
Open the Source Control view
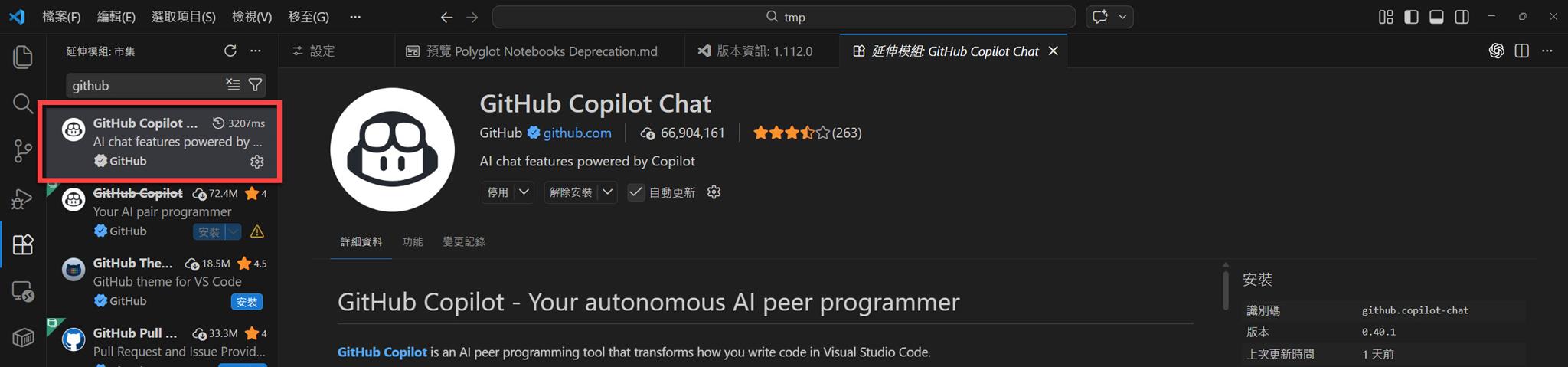(x=23, y=151)
